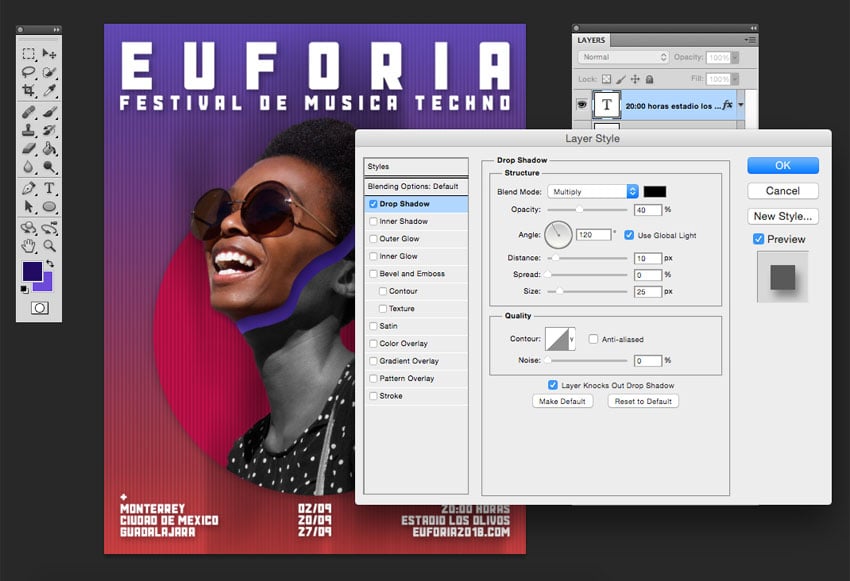Select the Type tool in toolbox
Screen dimensions: 850x581
49,188
